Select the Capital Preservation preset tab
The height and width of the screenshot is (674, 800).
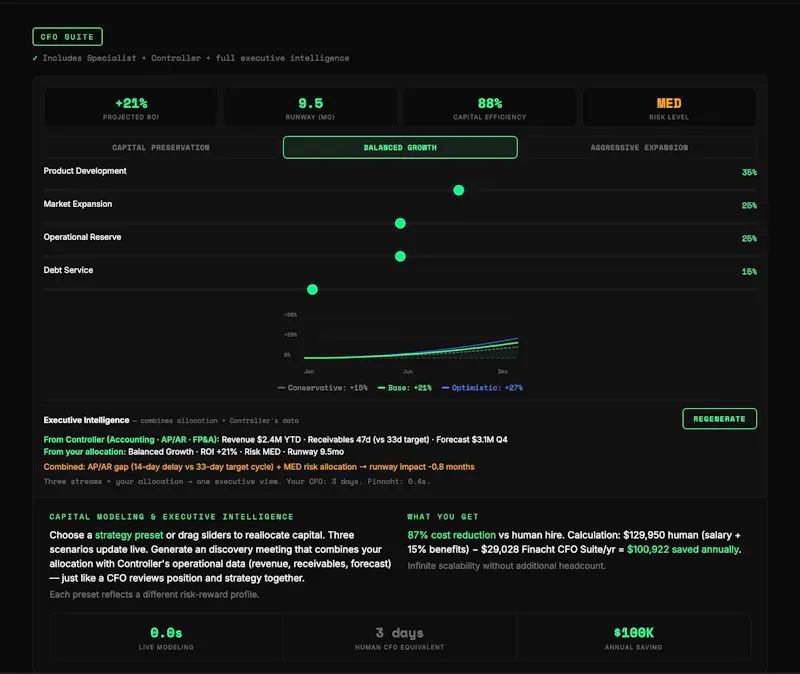pyautogui.click(x=161, y=147)
